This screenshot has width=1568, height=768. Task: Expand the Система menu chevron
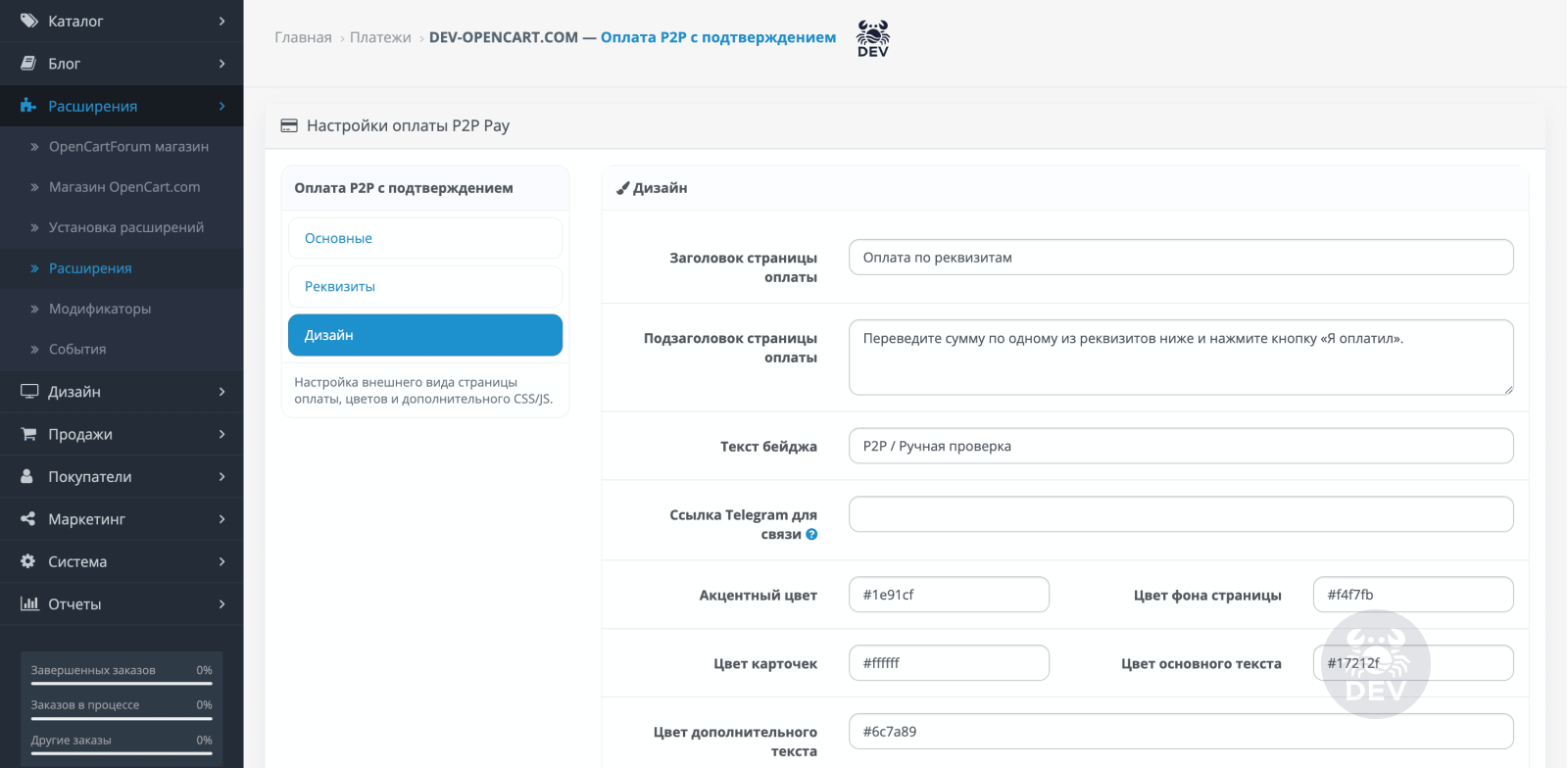click(x=222, y=561)
